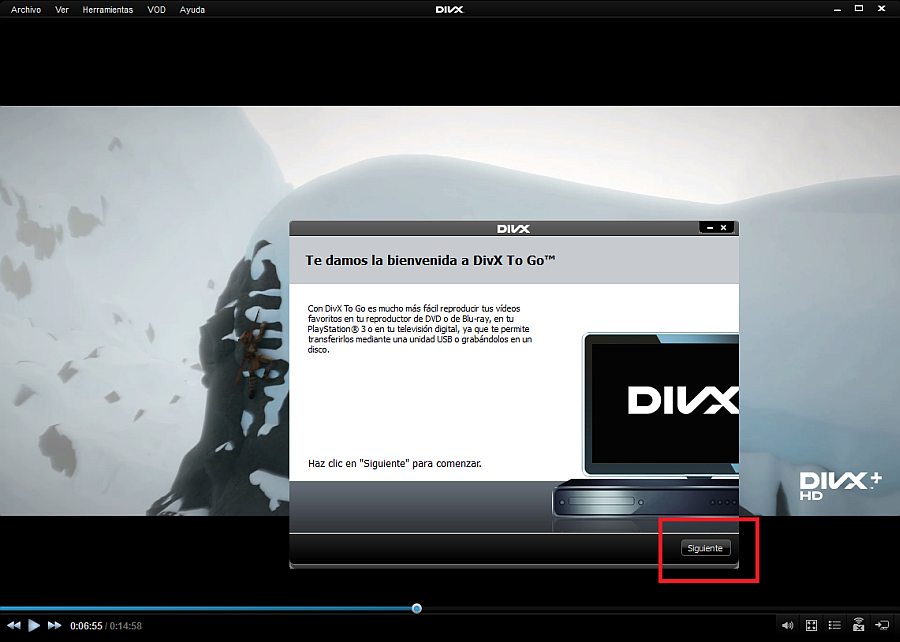Rewind using the backward playback button
The height and width of the screenshot is (642, 900).
14,625
